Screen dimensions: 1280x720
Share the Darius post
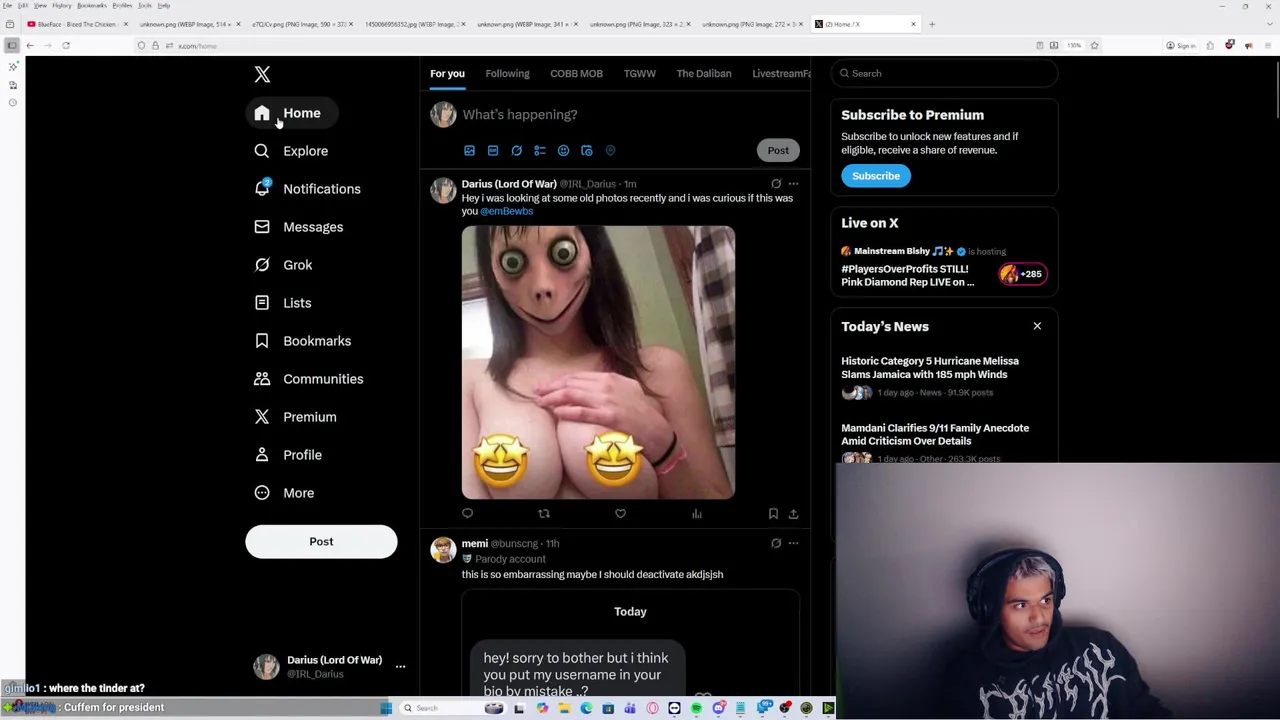pos(793,514)
